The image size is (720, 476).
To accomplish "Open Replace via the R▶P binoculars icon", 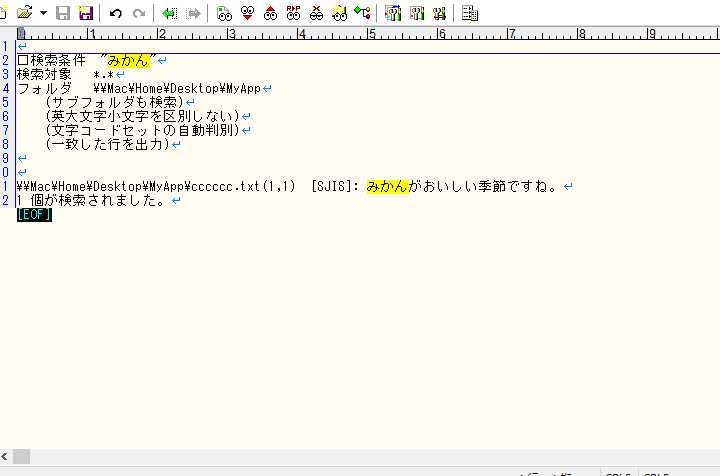I will pos(293,13).
